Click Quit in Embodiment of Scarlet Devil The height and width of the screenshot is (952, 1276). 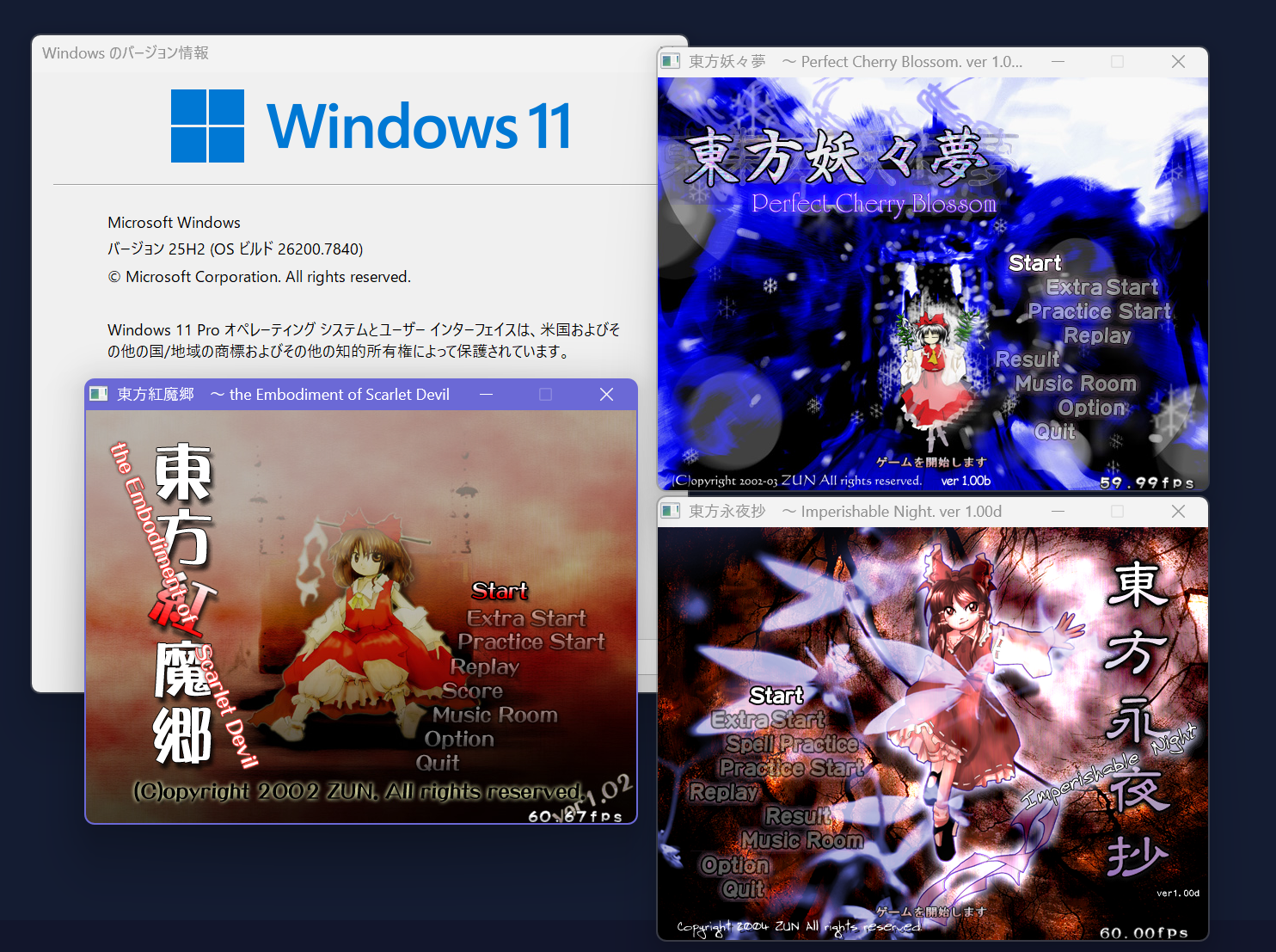click(x=437, y=764)
